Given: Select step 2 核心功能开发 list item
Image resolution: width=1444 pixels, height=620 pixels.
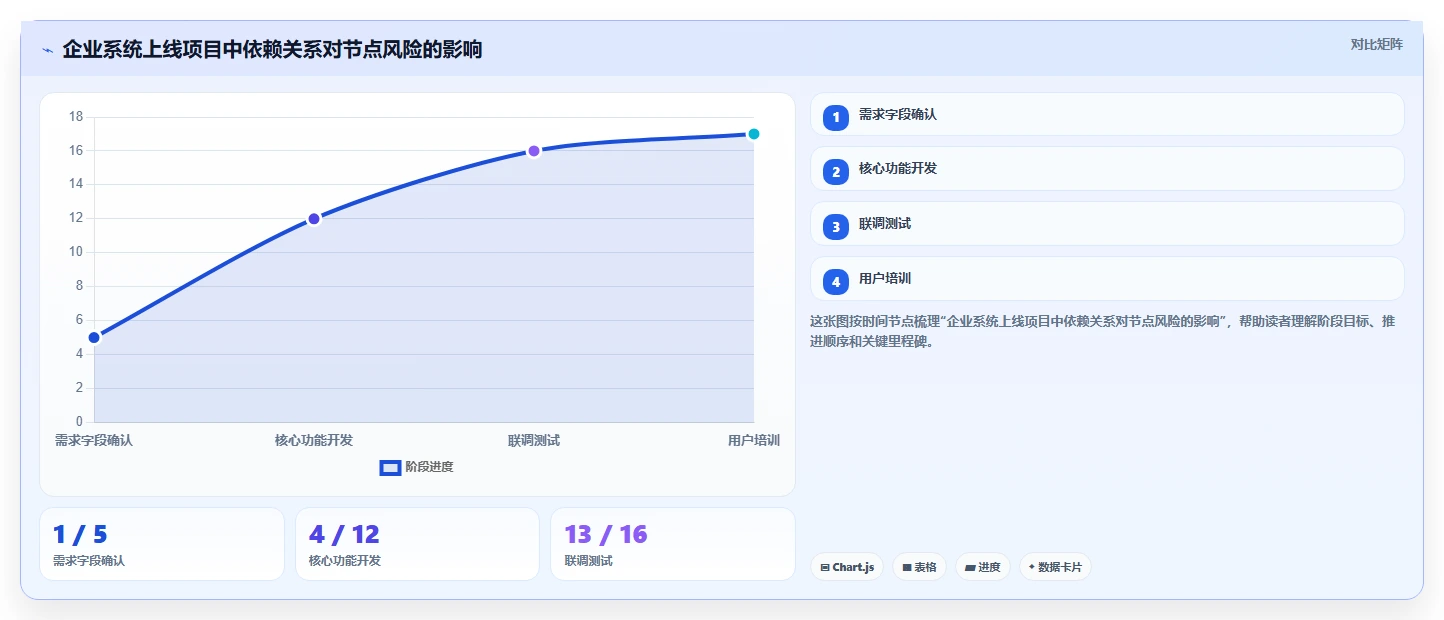Looking at the screenshot, I should click(x=1107, y=169).
